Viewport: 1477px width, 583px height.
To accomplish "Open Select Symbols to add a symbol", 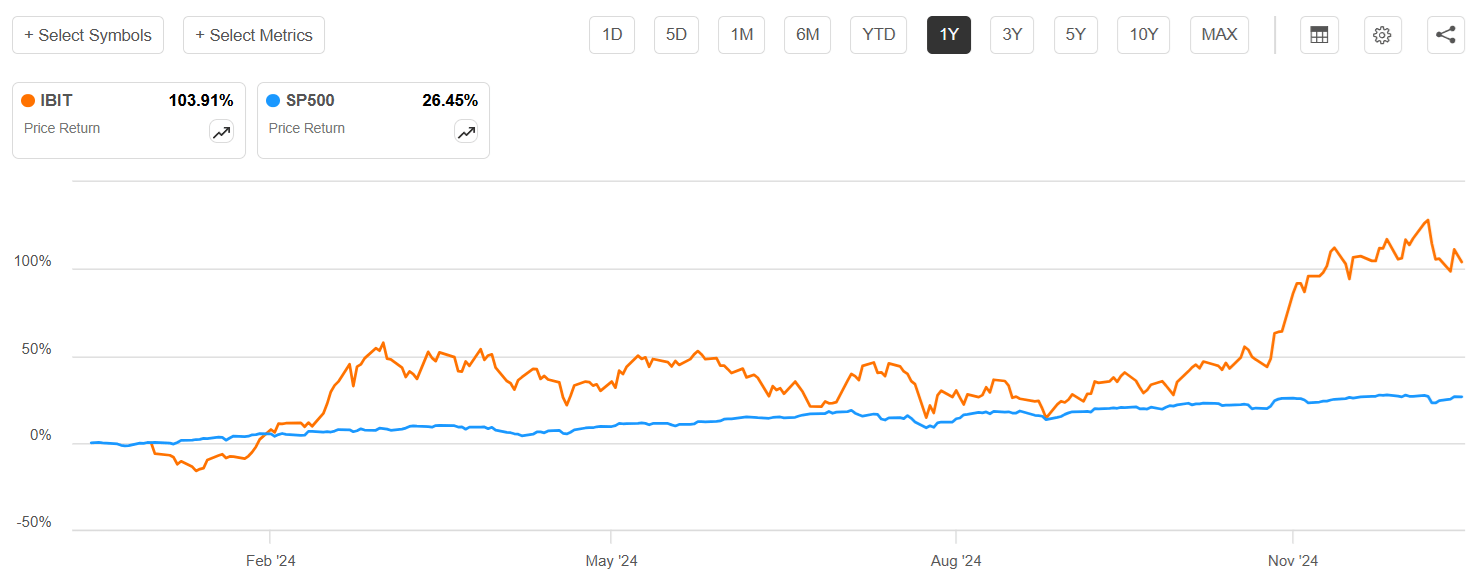I will [87, 34].
